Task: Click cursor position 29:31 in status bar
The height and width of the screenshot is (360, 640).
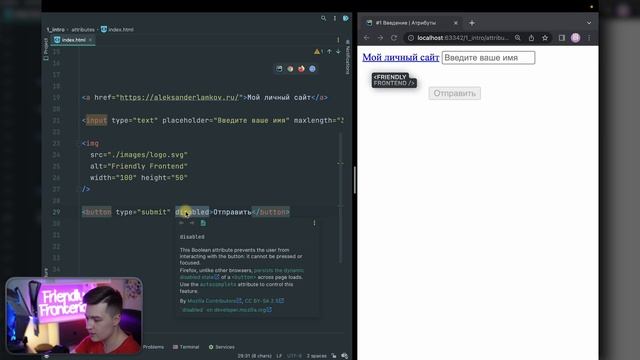Action: [255, 356]
